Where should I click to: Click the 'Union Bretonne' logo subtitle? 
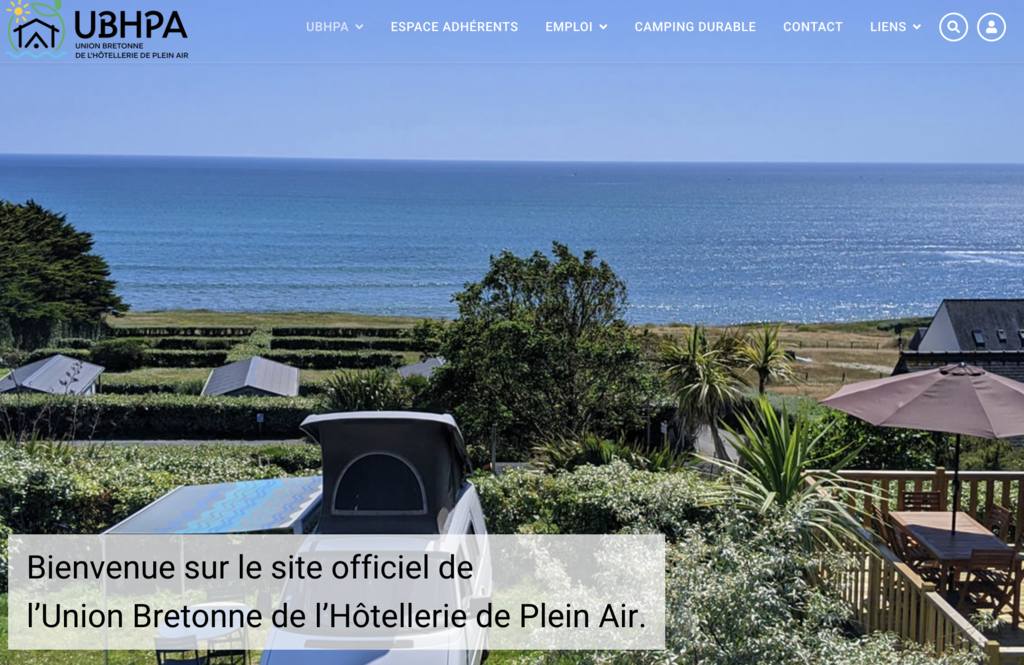[131, 51]
